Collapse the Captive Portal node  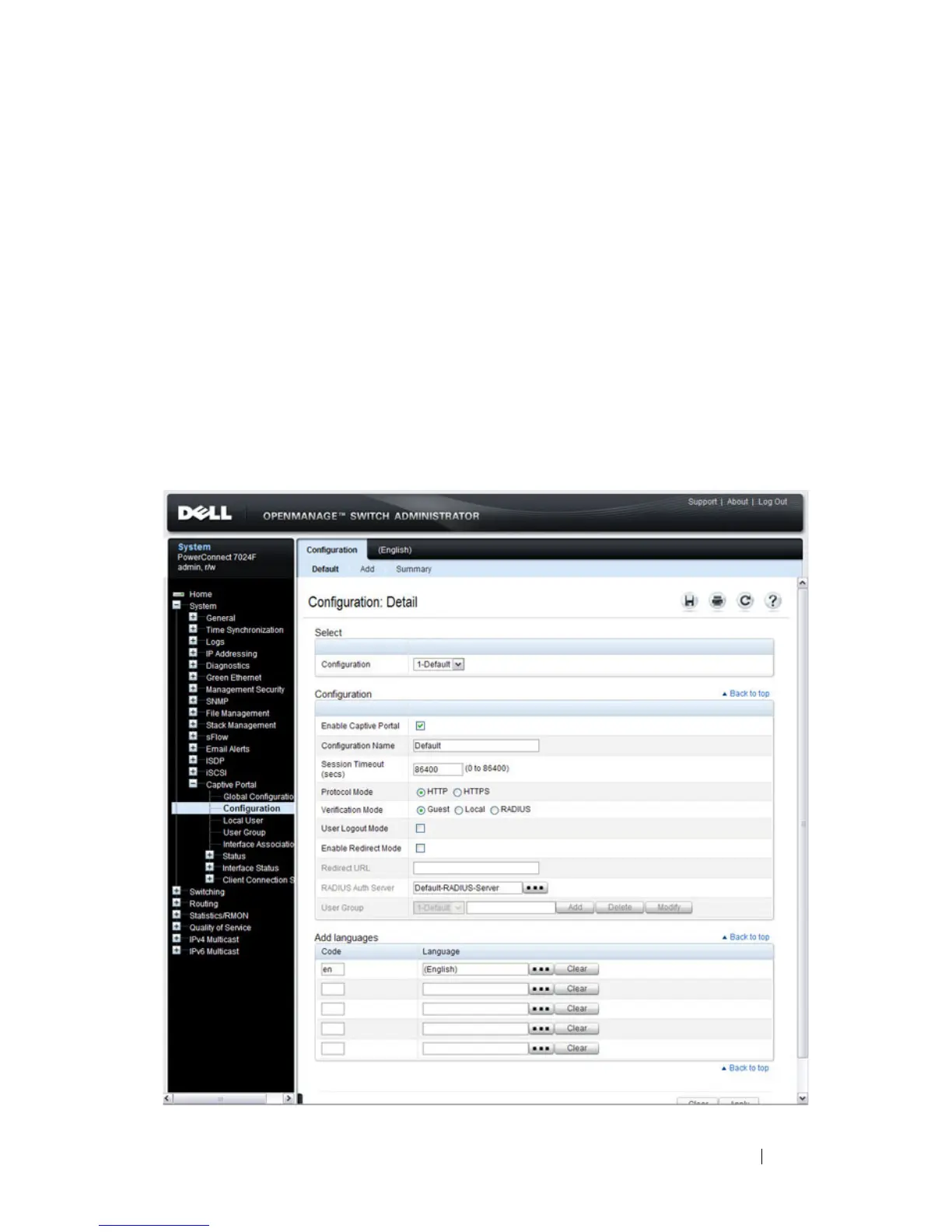coord(193,783)
